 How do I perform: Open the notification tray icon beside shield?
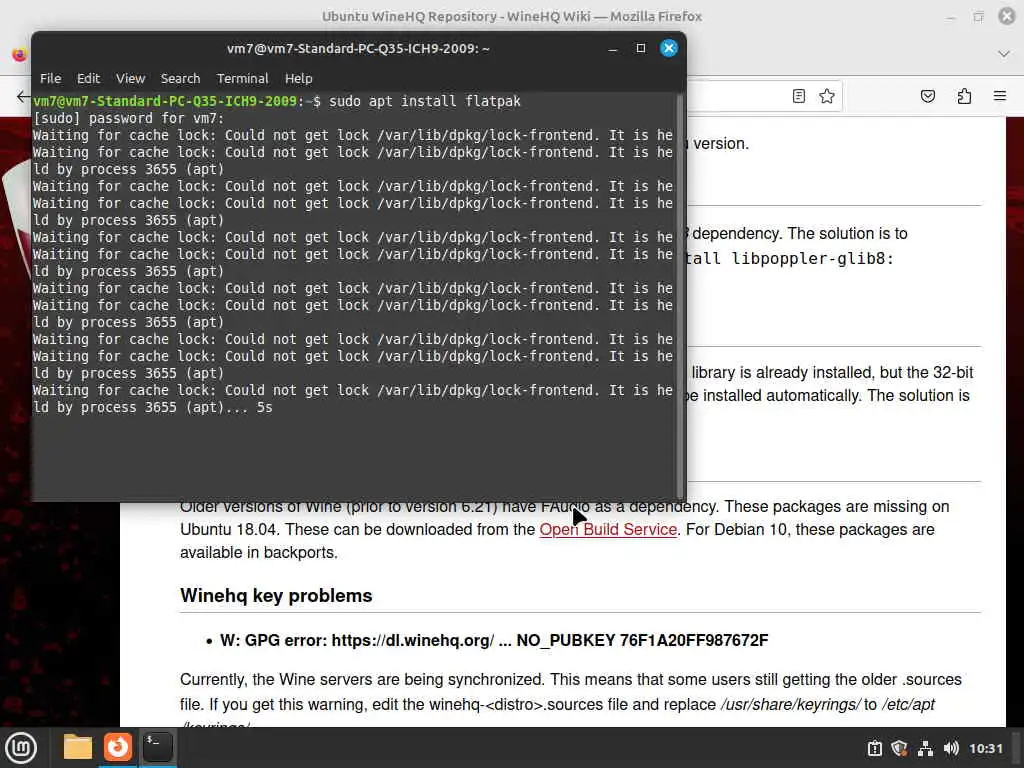[874, 748]
